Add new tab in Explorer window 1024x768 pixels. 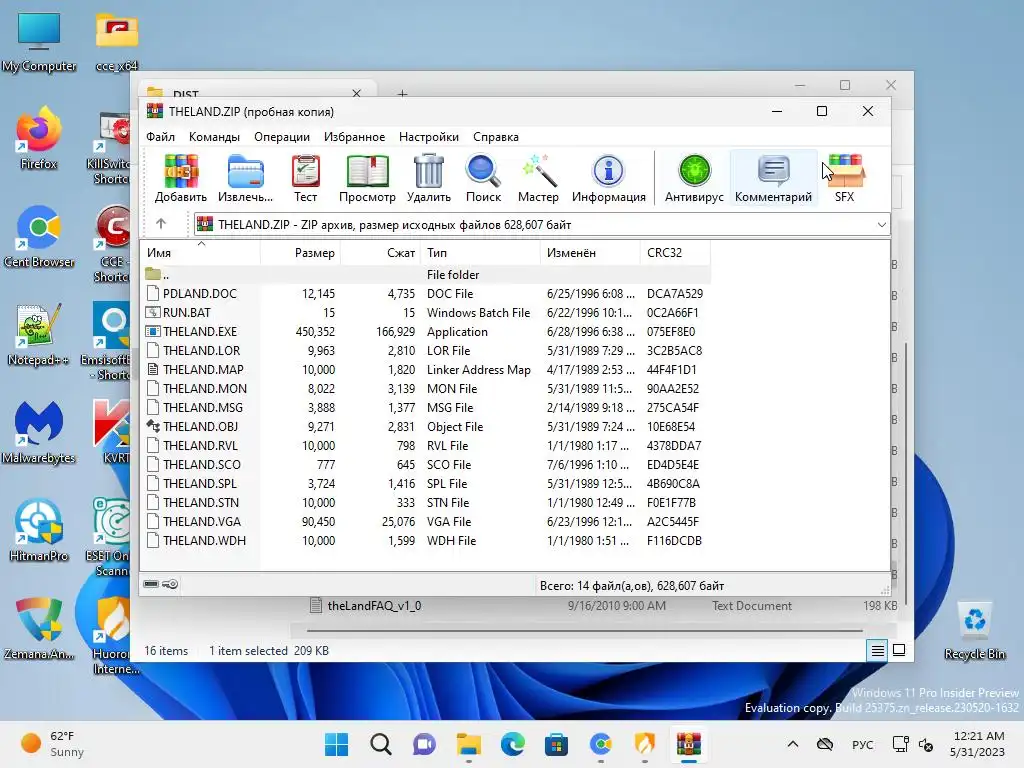(x=402, y=94)
